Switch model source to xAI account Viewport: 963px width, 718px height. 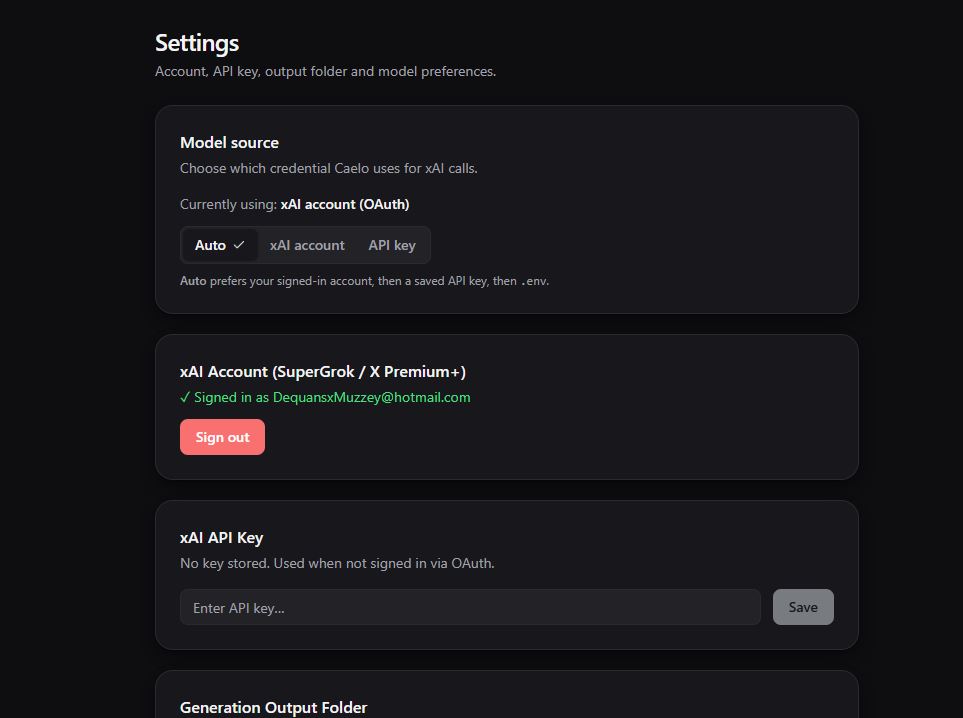(x=306, y=245)
